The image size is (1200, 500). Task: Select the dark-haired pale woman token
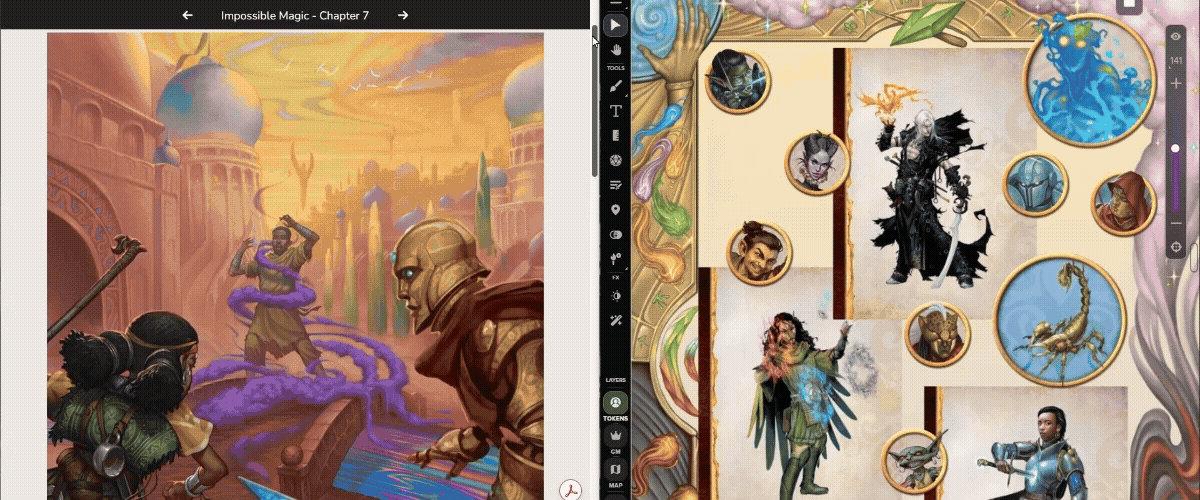point(817,161)
